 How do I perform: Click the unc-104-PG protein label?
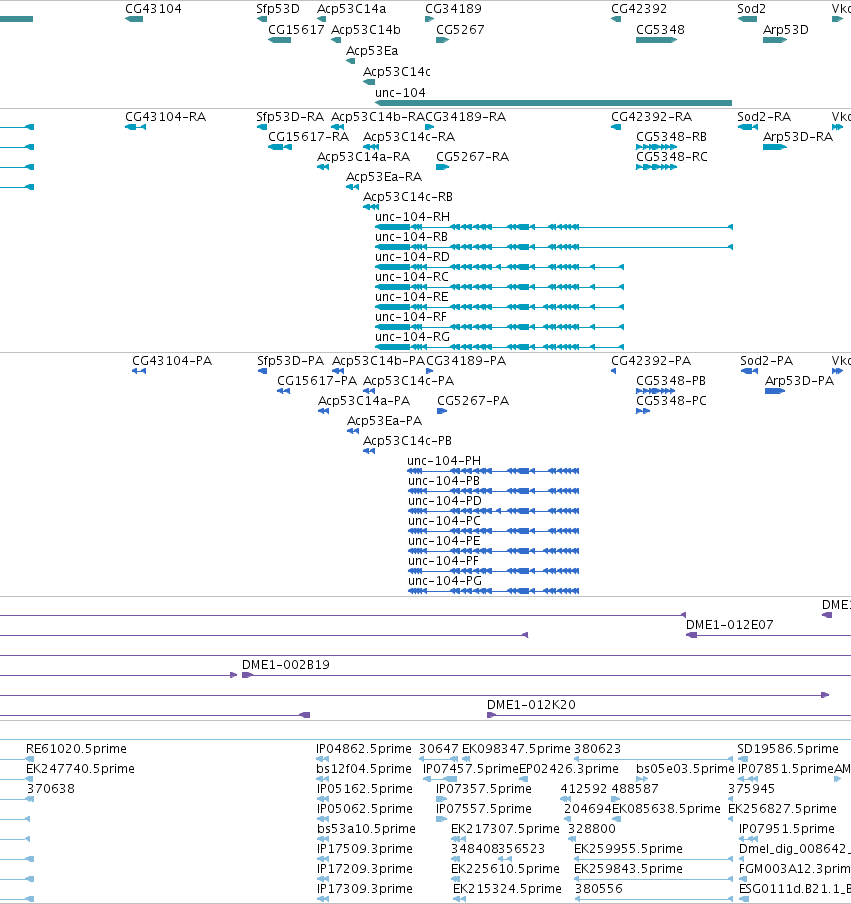coord(445,581)
